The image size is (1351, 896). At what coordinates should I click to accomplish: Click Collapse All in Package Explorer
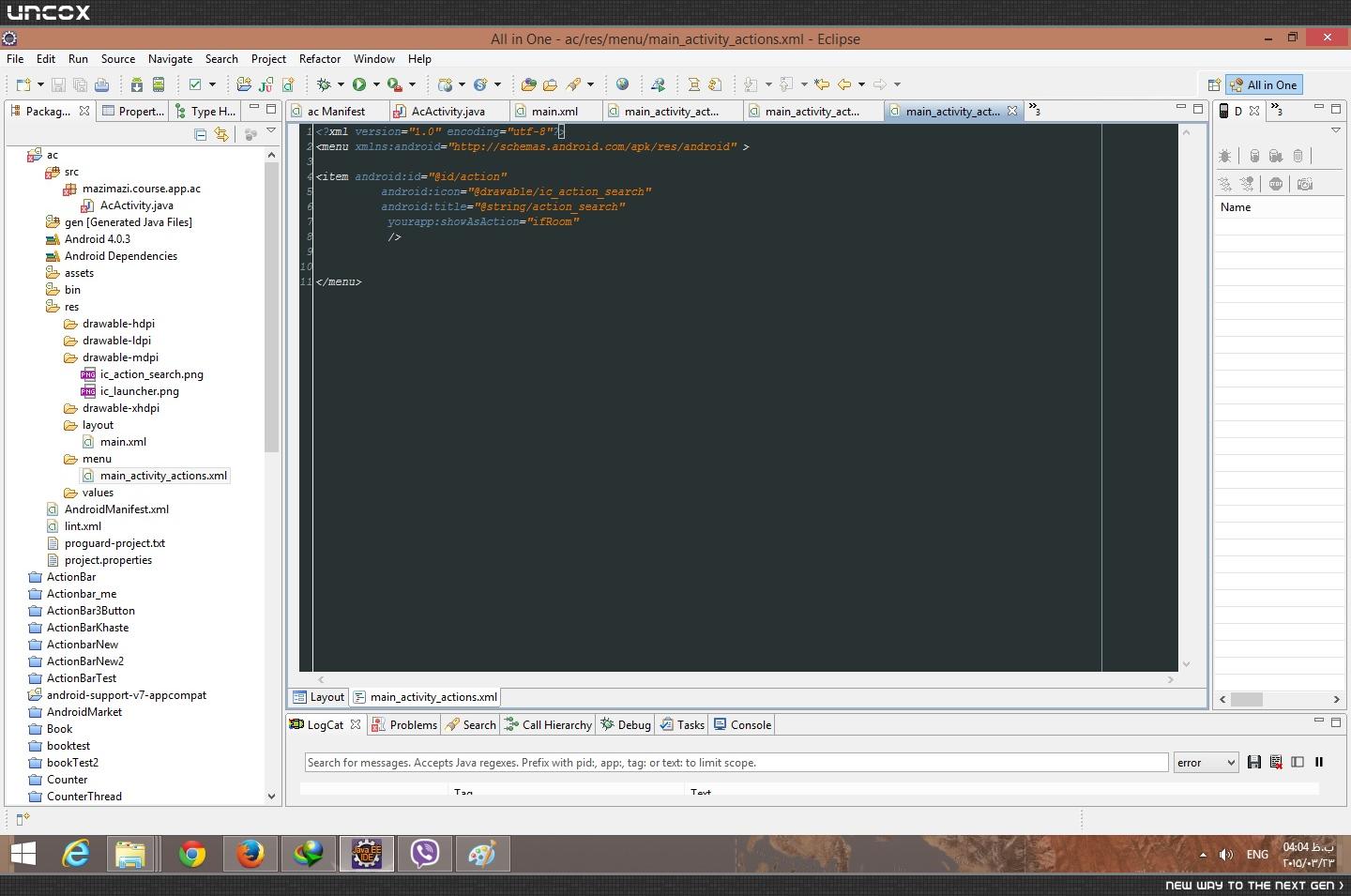(x=201, y=135)
